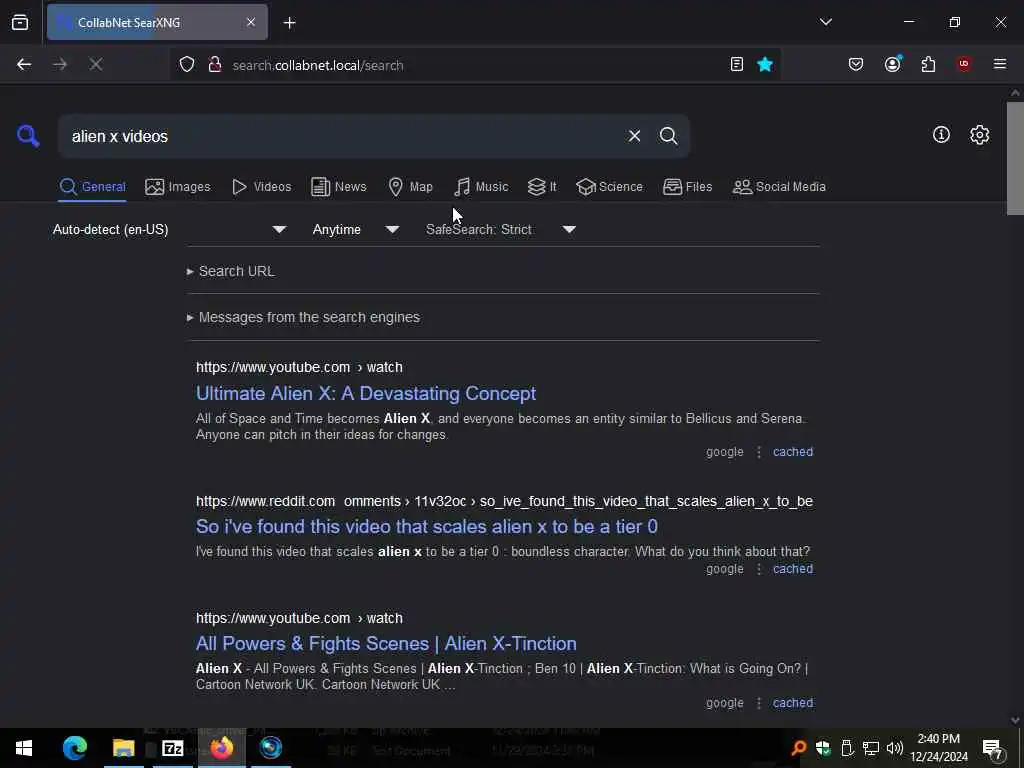Switch to the Files category
The height and width of the screenshot is (768, 1024).
(687, 187)
